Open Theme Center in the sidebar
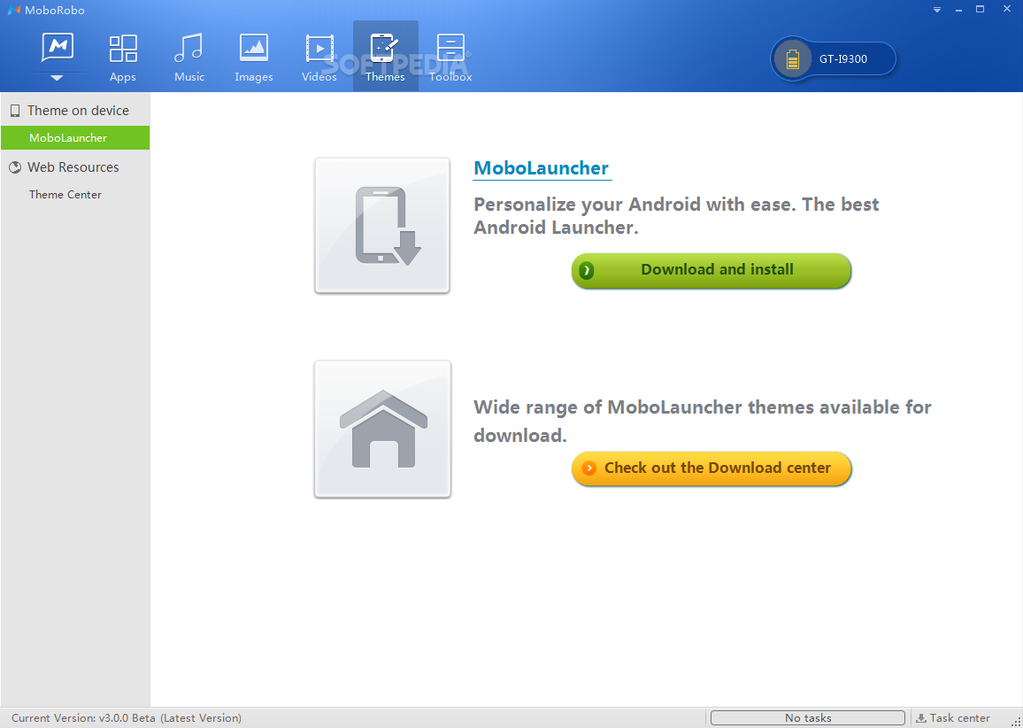Viewport: 1023px width, 728px height. click(x=65, y=194)
